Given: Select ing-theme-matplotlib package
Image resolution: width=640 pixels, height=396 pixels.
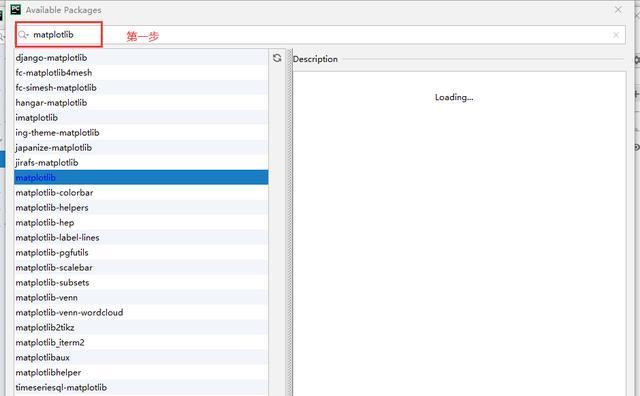Looking at the screenshot, I should (x=141, y=133).
